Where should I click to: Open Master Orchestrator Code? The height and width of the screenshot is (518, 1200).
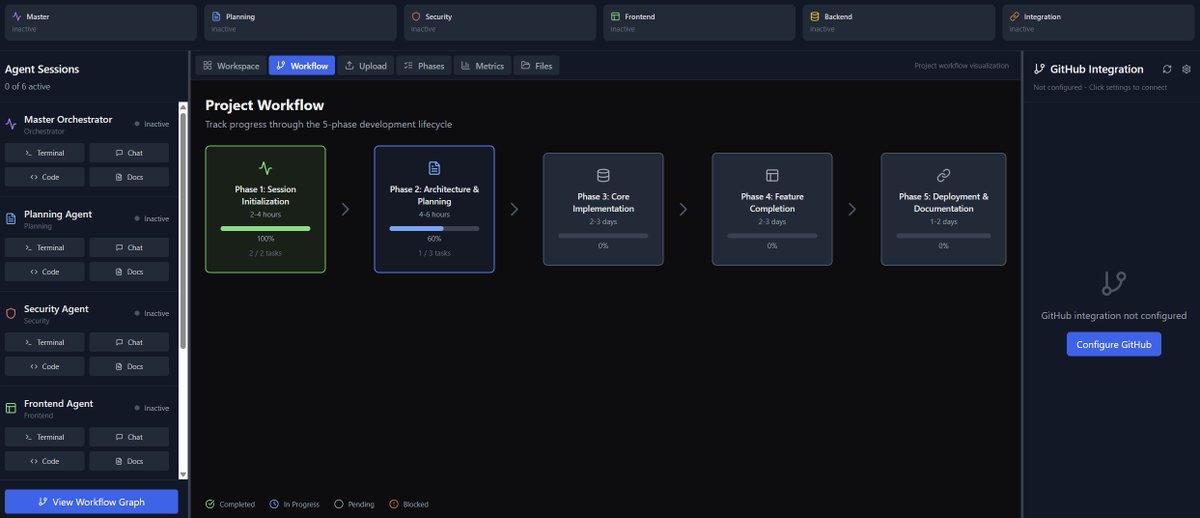44,177
